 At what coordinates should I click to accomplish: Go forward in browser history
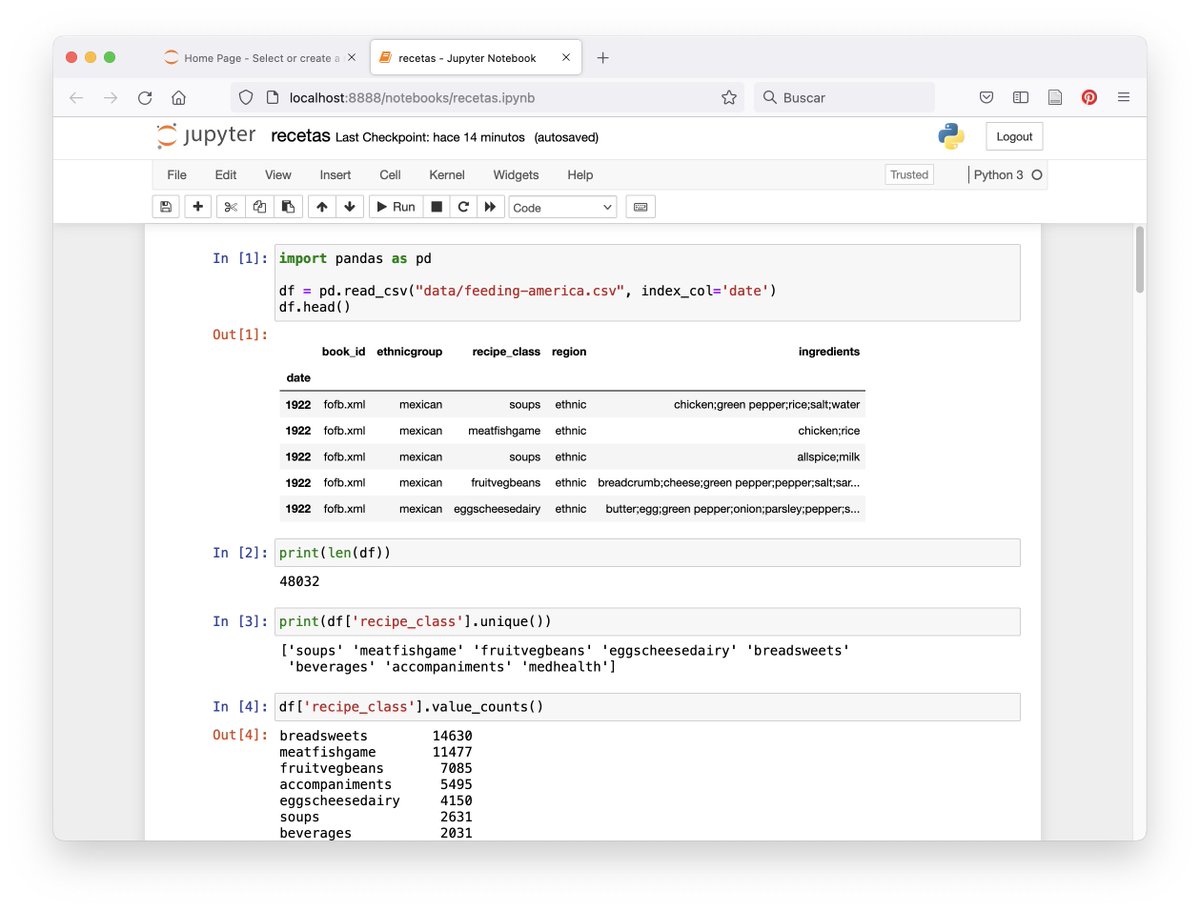[x=111, y=97]
